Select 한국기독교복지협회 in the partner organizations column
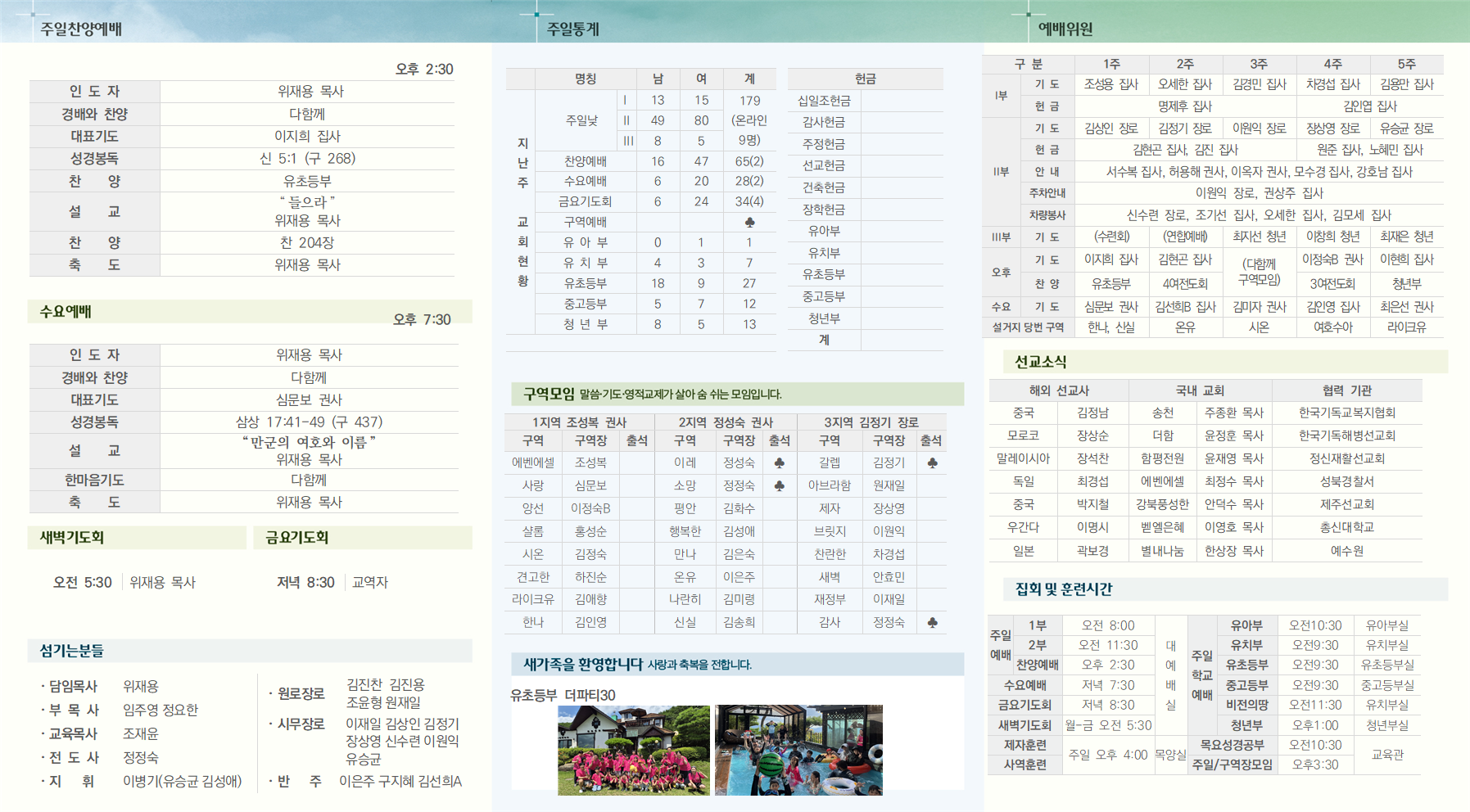 point(1347,413)
